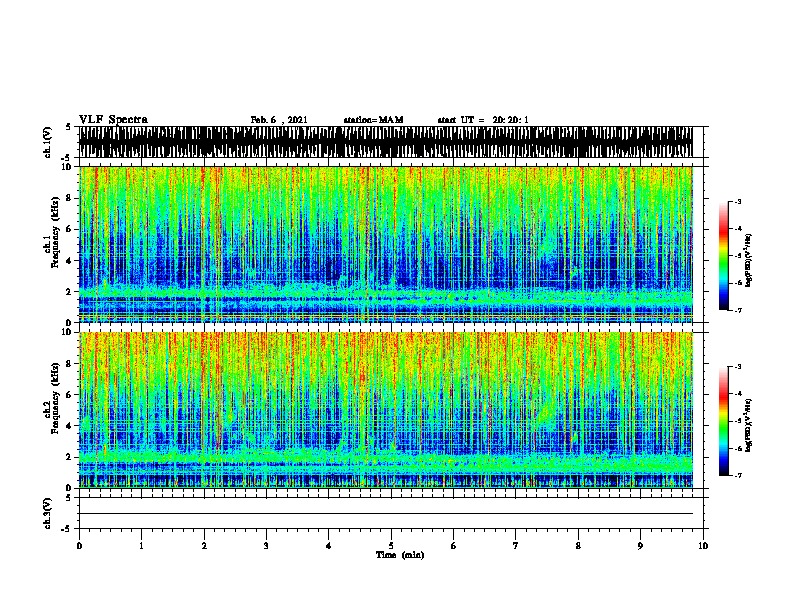The image size is (792, 612).
Task: Click time axis tick label "1"
Action: (141, 546)
